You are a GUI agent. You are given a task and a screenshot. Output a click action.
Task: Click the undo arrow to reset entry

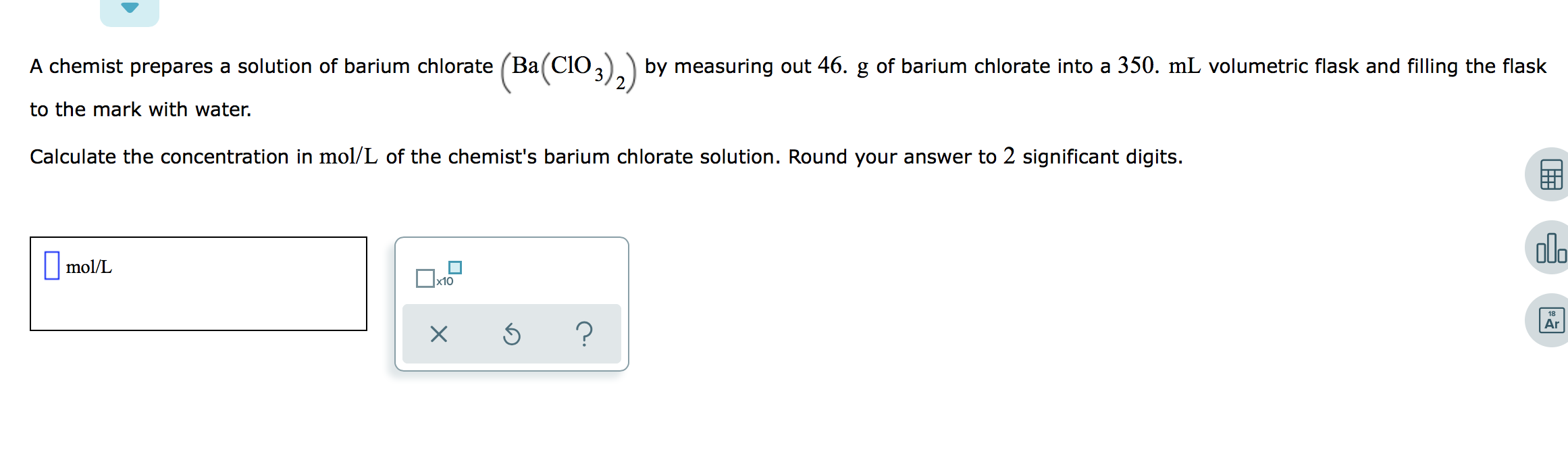click(512, 333)
